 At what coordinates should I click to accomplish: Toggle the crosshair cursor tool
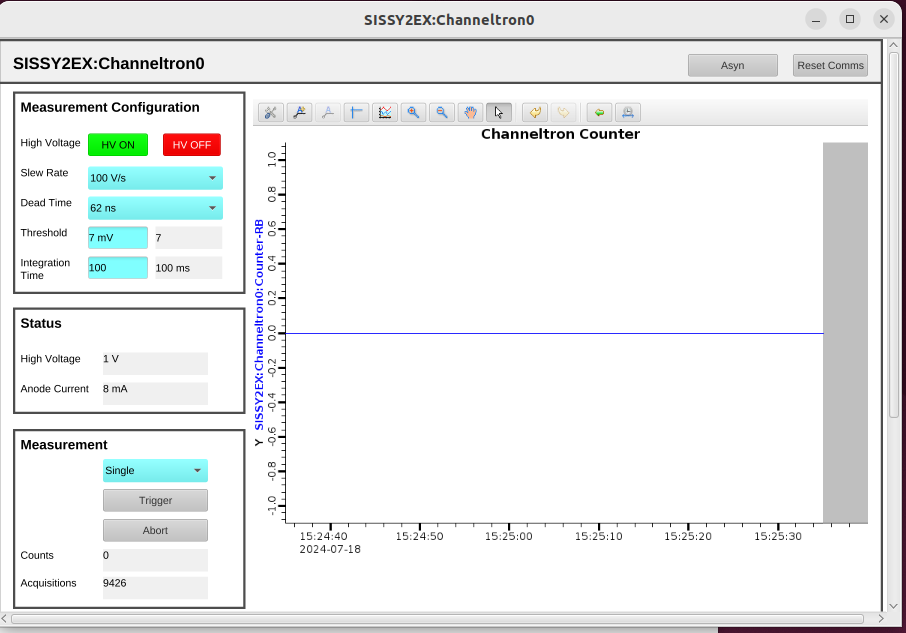pos(357,112)
